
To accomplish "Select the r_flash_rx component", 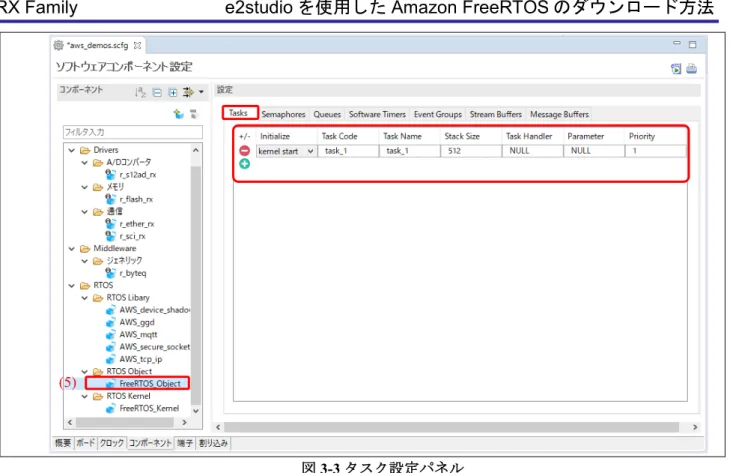I will pyautogui.click(x=135, y=199).
